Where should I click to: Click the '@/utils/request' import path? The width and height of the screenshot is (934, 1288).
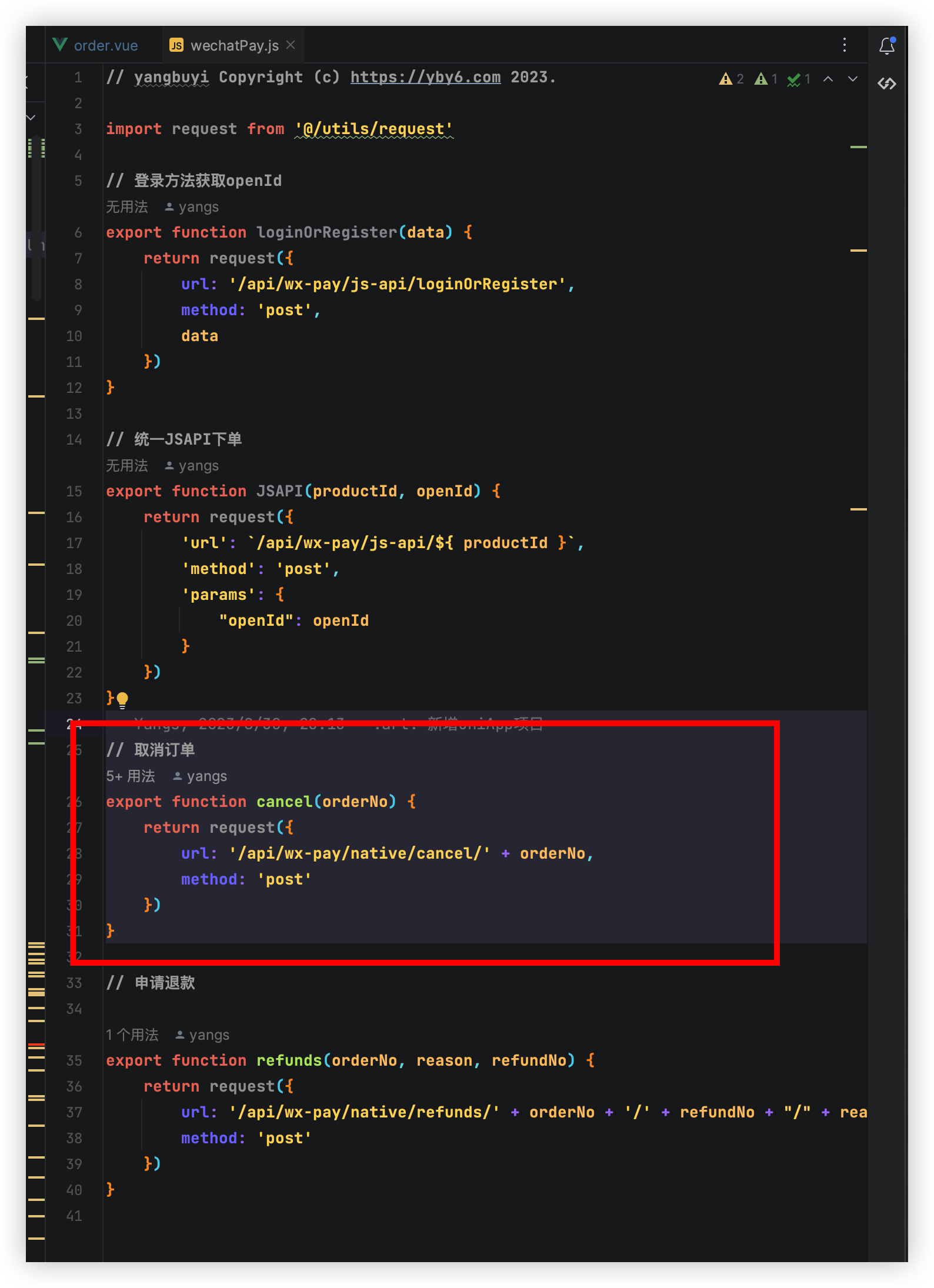(374, 129)
